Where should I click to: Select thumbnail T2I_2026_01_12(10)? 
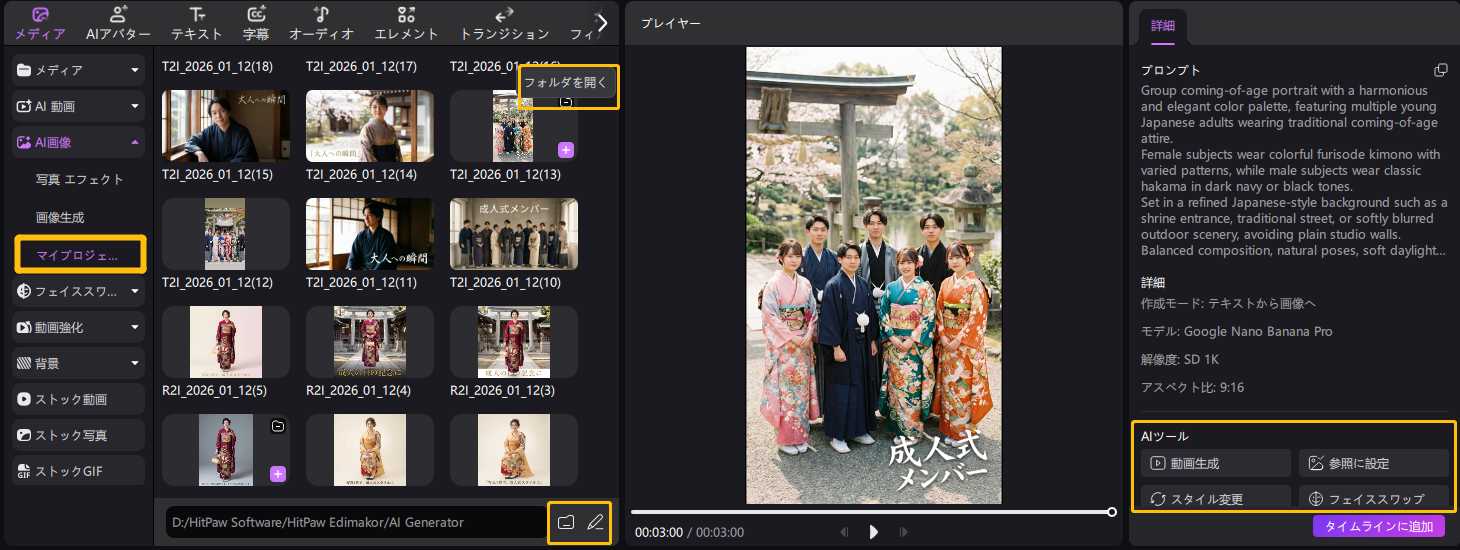click(514, 234)
